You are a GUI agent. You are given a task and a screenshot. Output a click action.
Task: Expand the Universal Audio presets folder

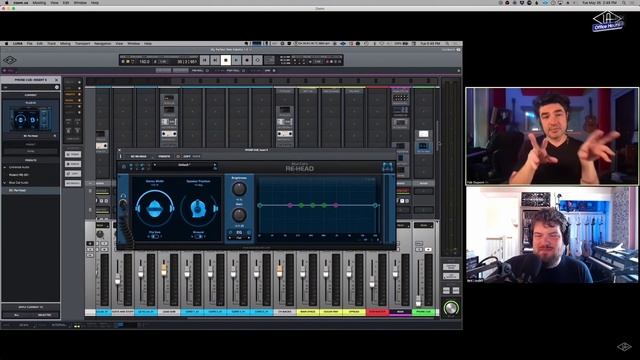click(5, 167)
